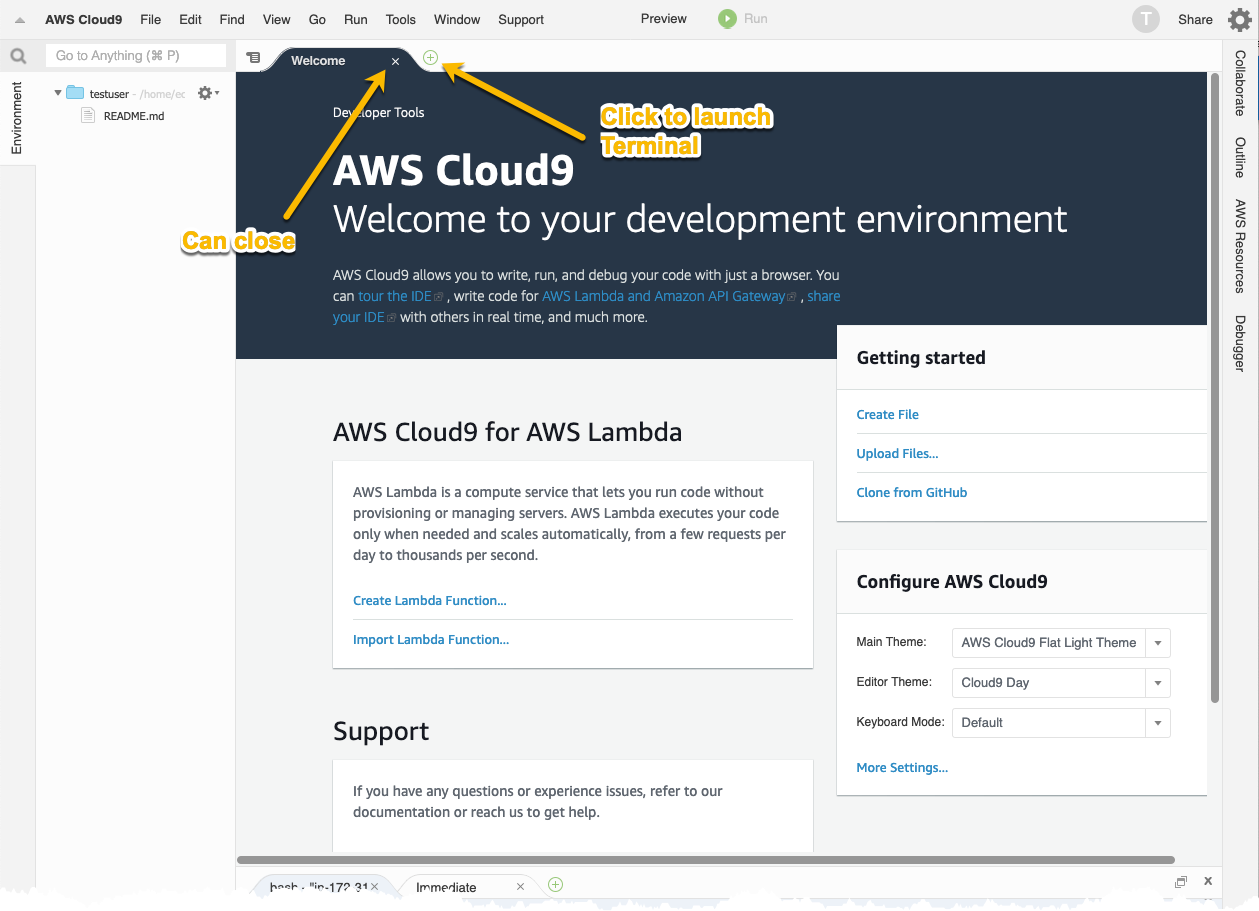Screen dimensions: 1259x911
Task: Collapse the testuser folder tree
Action: (58, 93)
